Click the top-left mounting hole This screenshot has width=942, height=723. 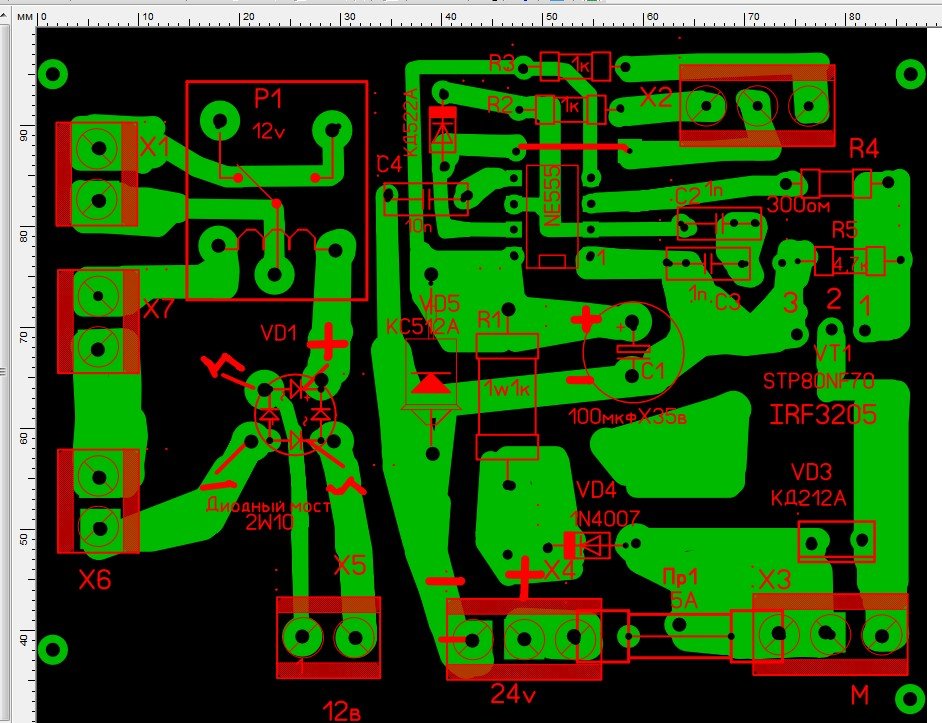[53, 72]
